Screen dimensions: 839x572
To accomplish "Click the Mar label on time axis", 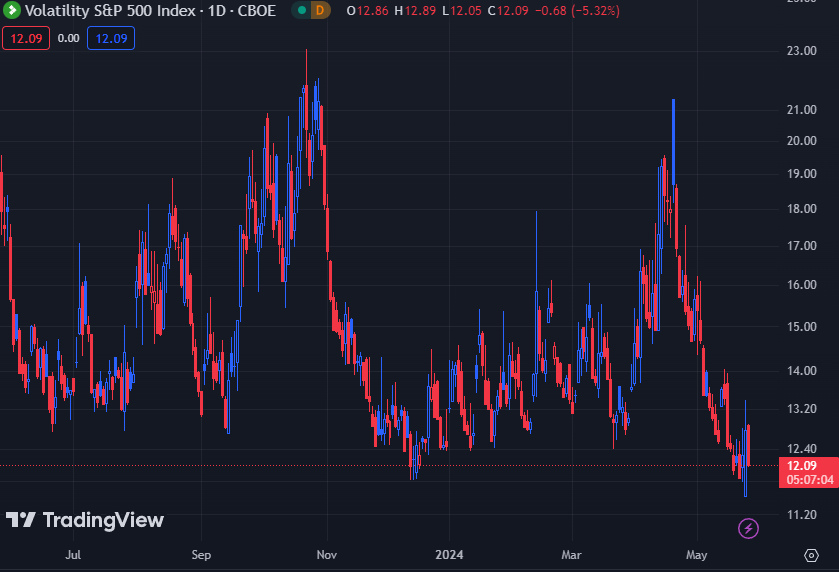I will coord(571,555).
